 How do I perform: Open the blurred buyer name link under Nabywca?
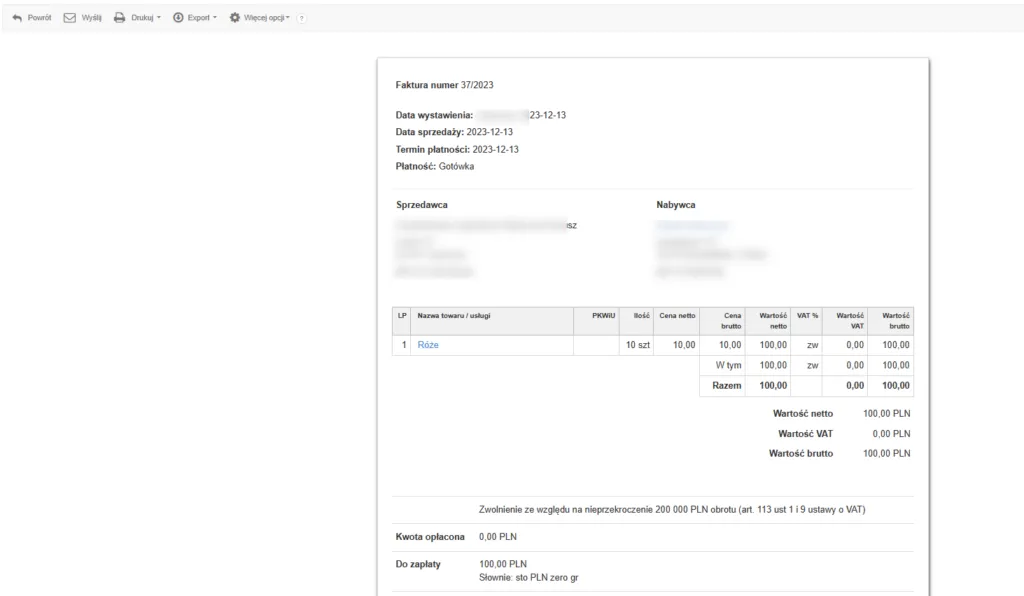pyautogui.click(x=692, y=226)
